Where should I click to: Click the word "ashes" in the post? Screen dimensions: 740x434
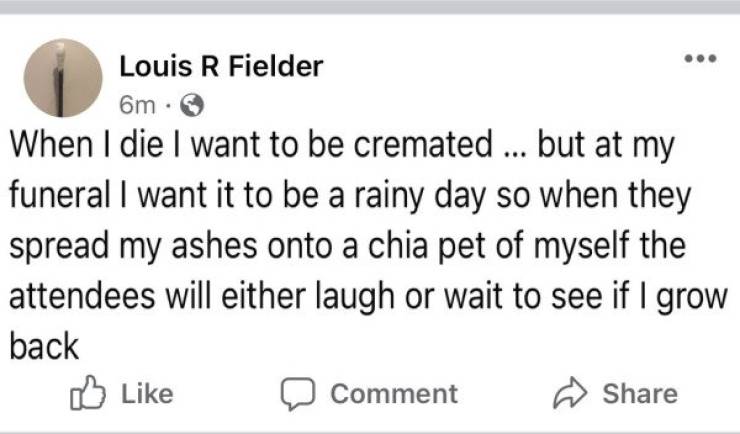[x=201, y=245]
